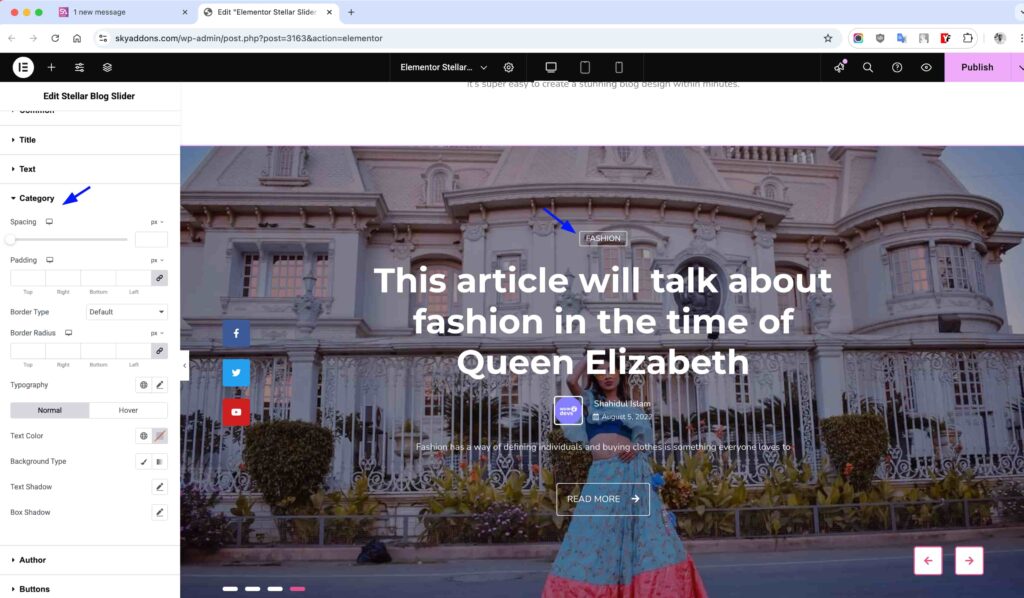
Task: Choose gradient Background Type
Action: pyautogui.click(x=159, y=462)
